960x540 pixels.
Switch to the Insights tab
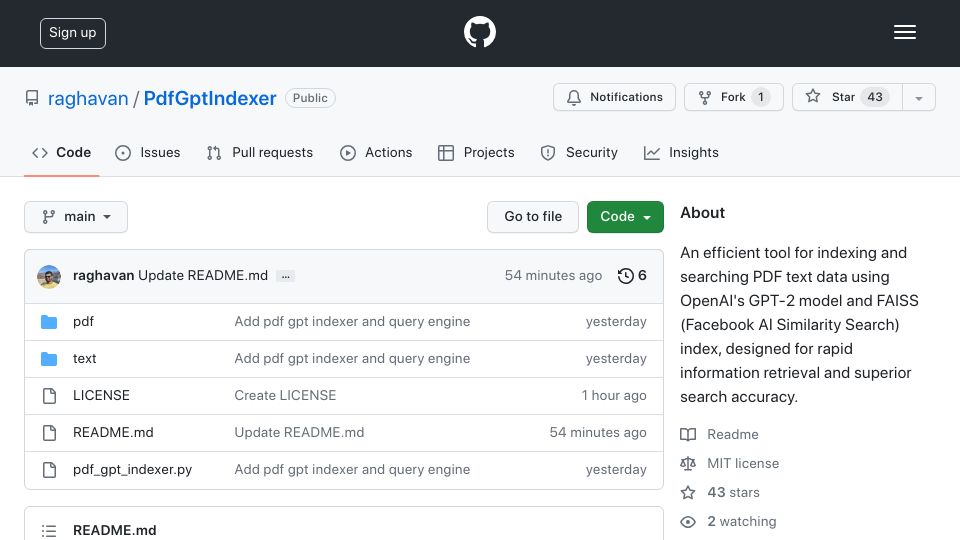click(x=681, y=152)
